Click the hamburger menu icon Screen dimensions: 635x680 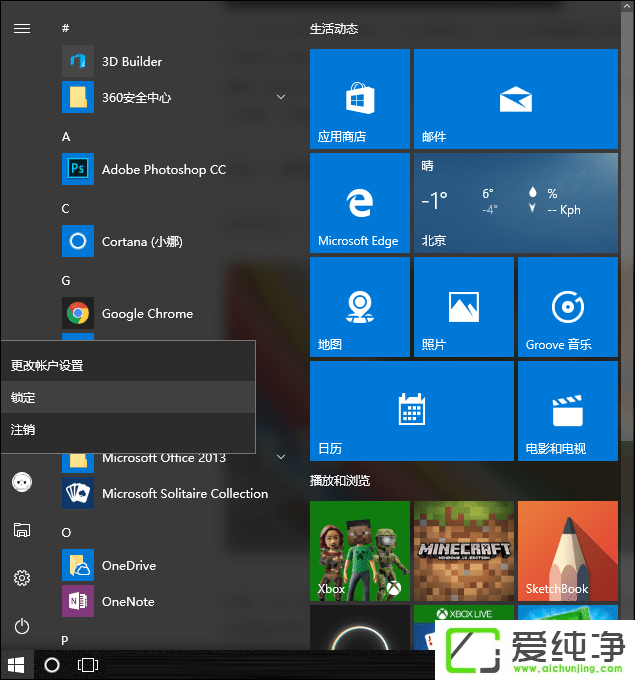[22, 29]
